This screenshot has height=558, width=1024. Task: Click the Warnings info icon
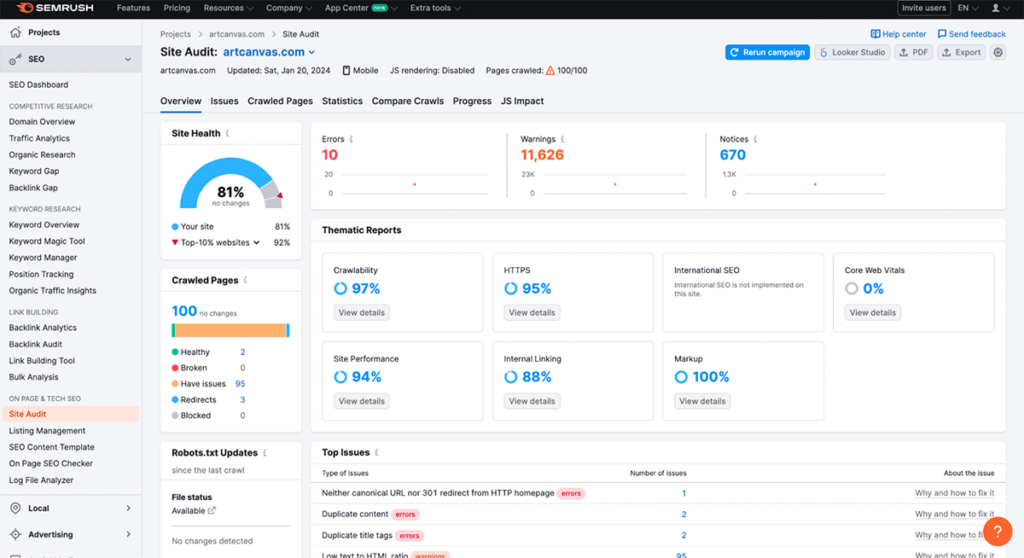click(x=562, y=139)
